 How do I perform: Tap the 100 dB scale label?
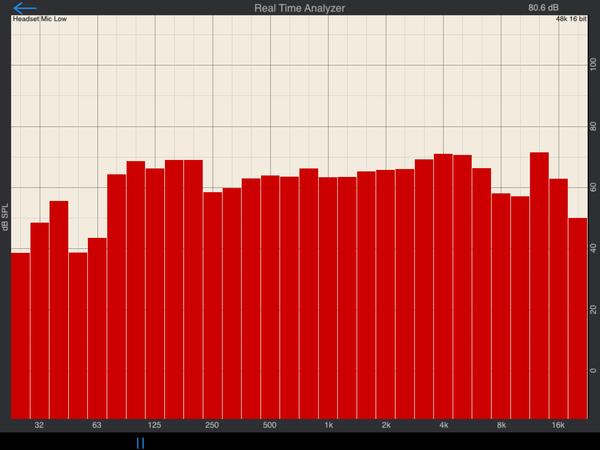click(593, 64)
